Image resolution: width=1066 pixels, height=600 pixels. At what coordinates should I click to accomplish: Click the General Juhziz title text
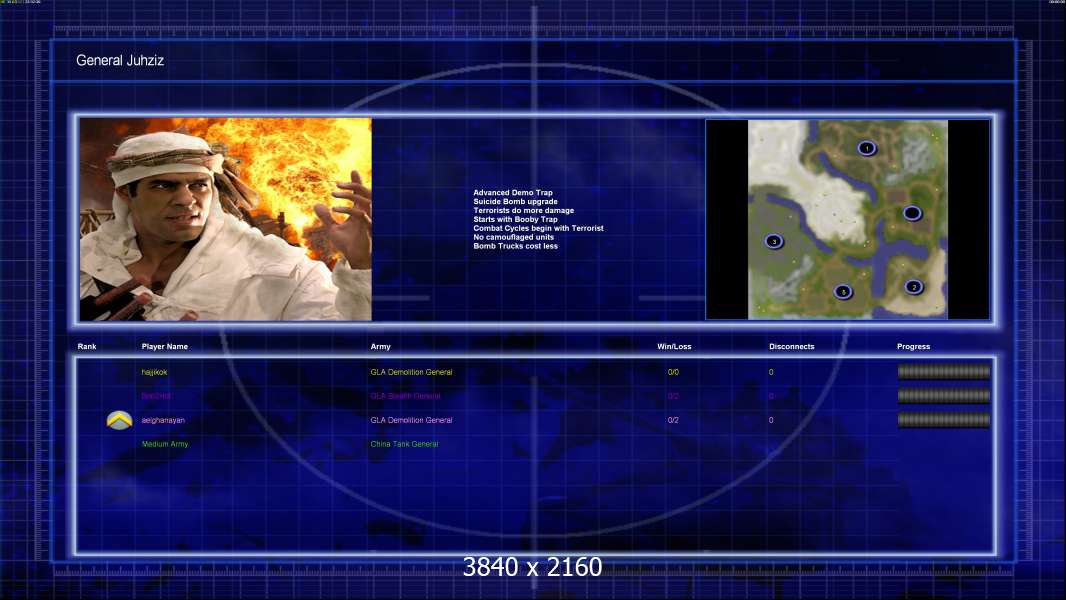click(120, 60)
